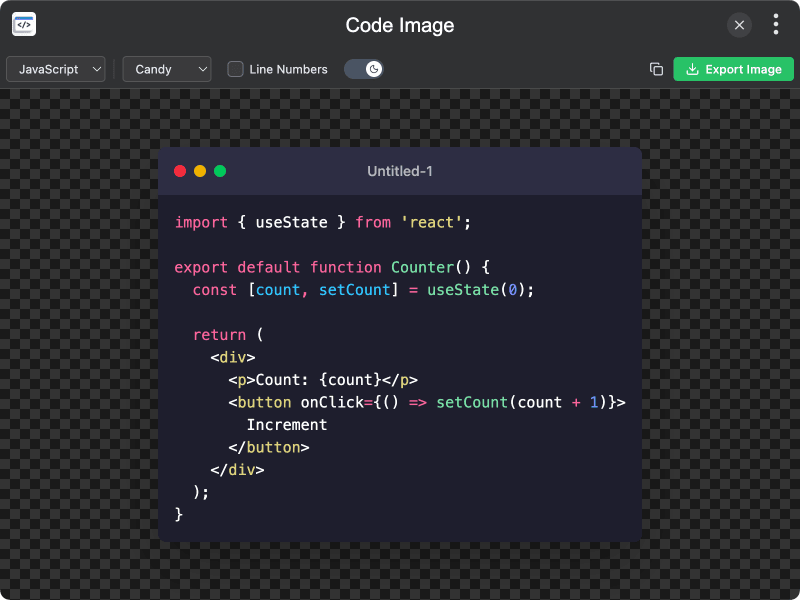Click the app logo in the top-left corner
Screen dimensions: 800x600
pyautogui.click(x=24, y=24)
